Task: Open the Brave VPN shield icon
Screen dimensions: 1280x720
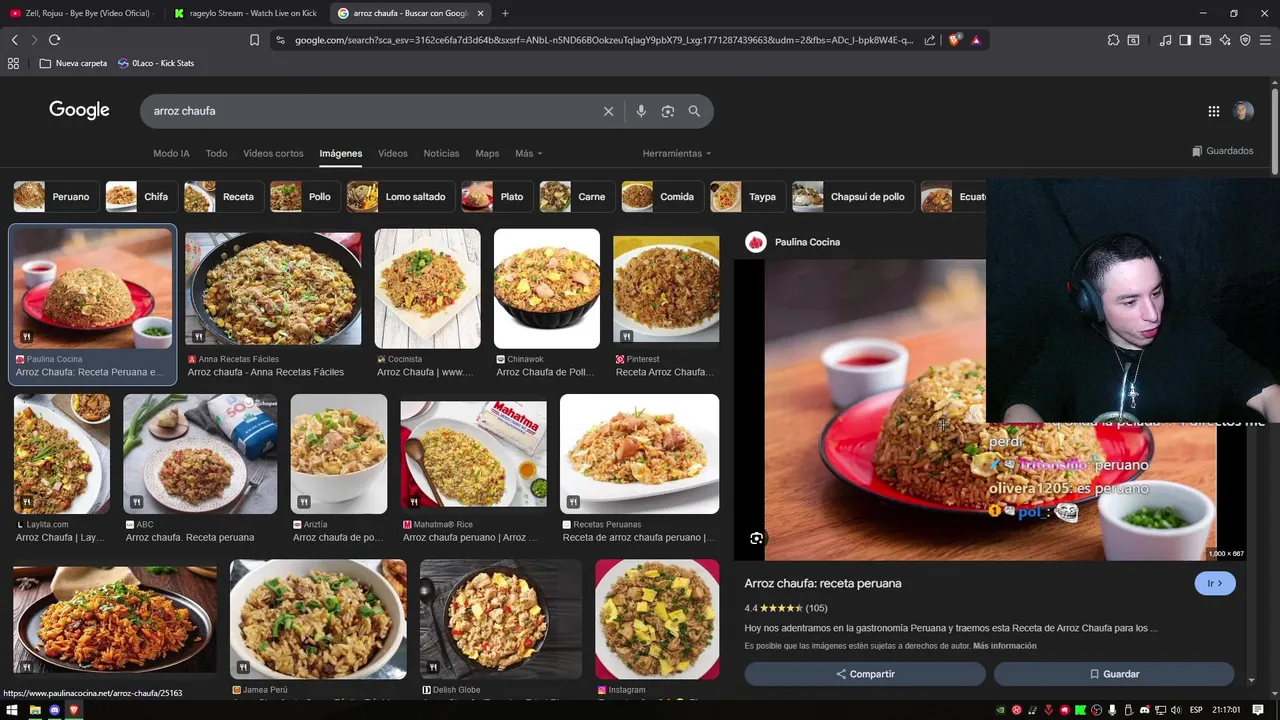Action: pos(1245,40)
